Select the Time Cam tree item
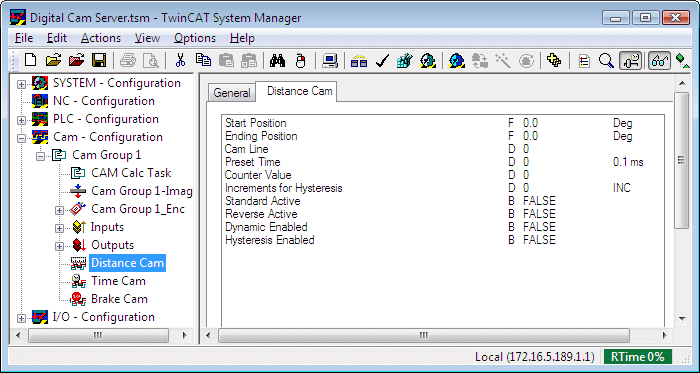 coord(118,281)
